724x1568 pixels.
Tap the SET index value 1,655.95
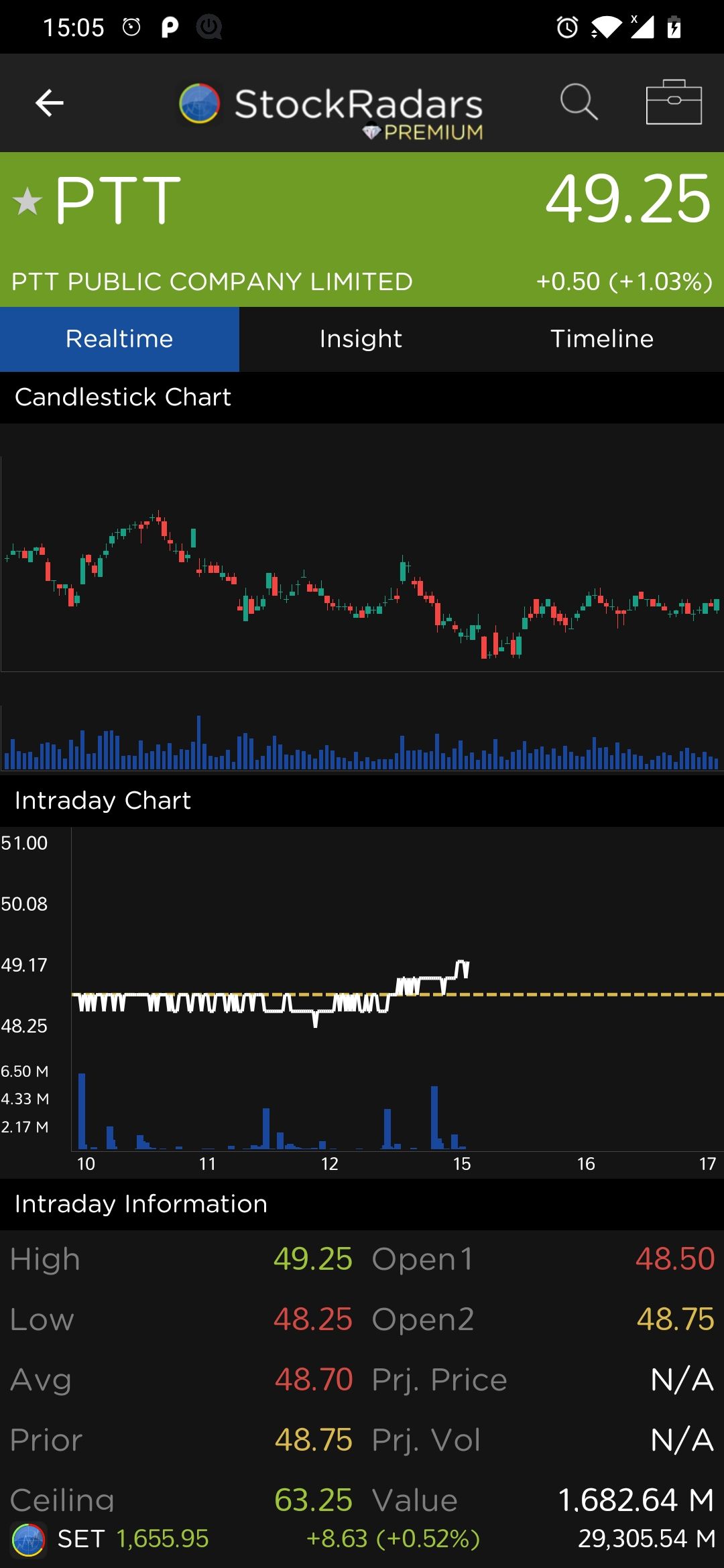click(x=163, y=1539)
